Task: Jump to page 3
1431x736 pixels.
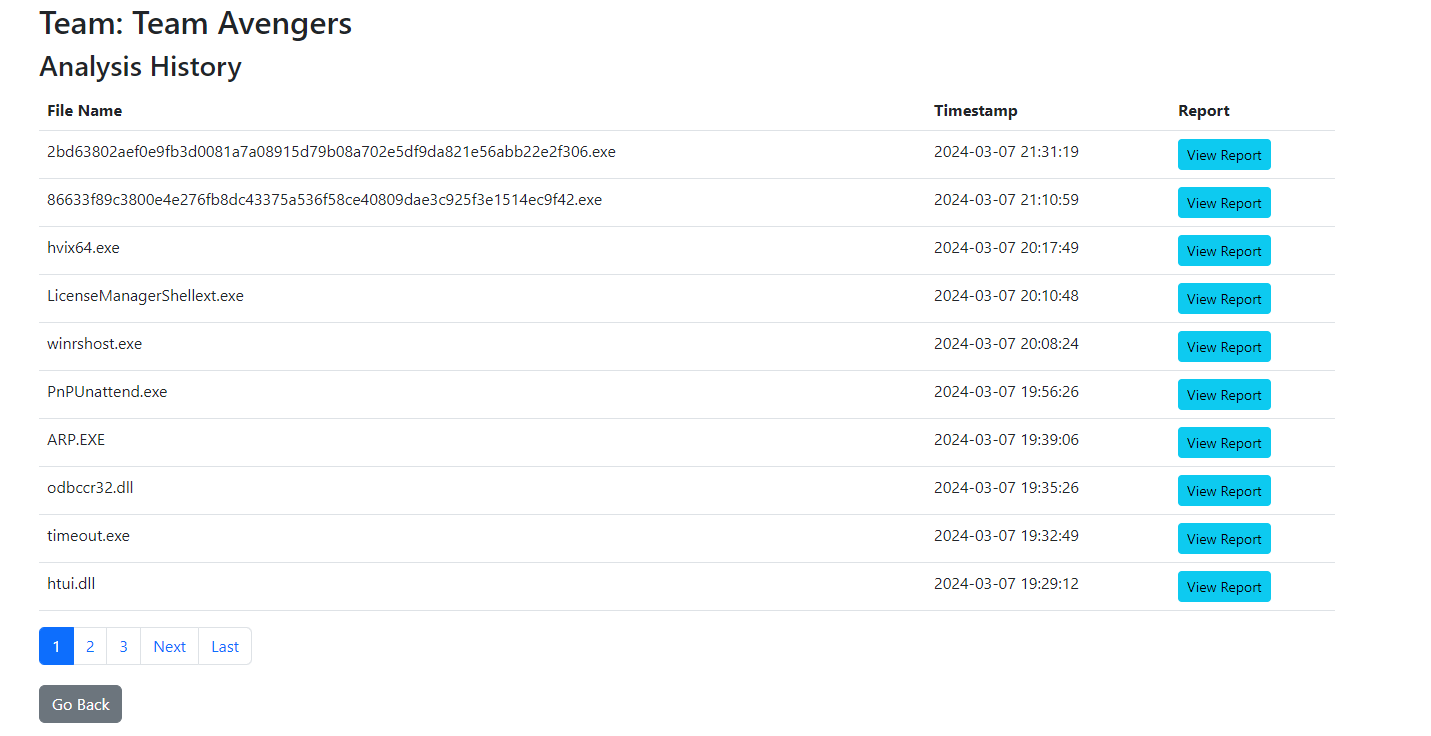Action: pos(123,646)
